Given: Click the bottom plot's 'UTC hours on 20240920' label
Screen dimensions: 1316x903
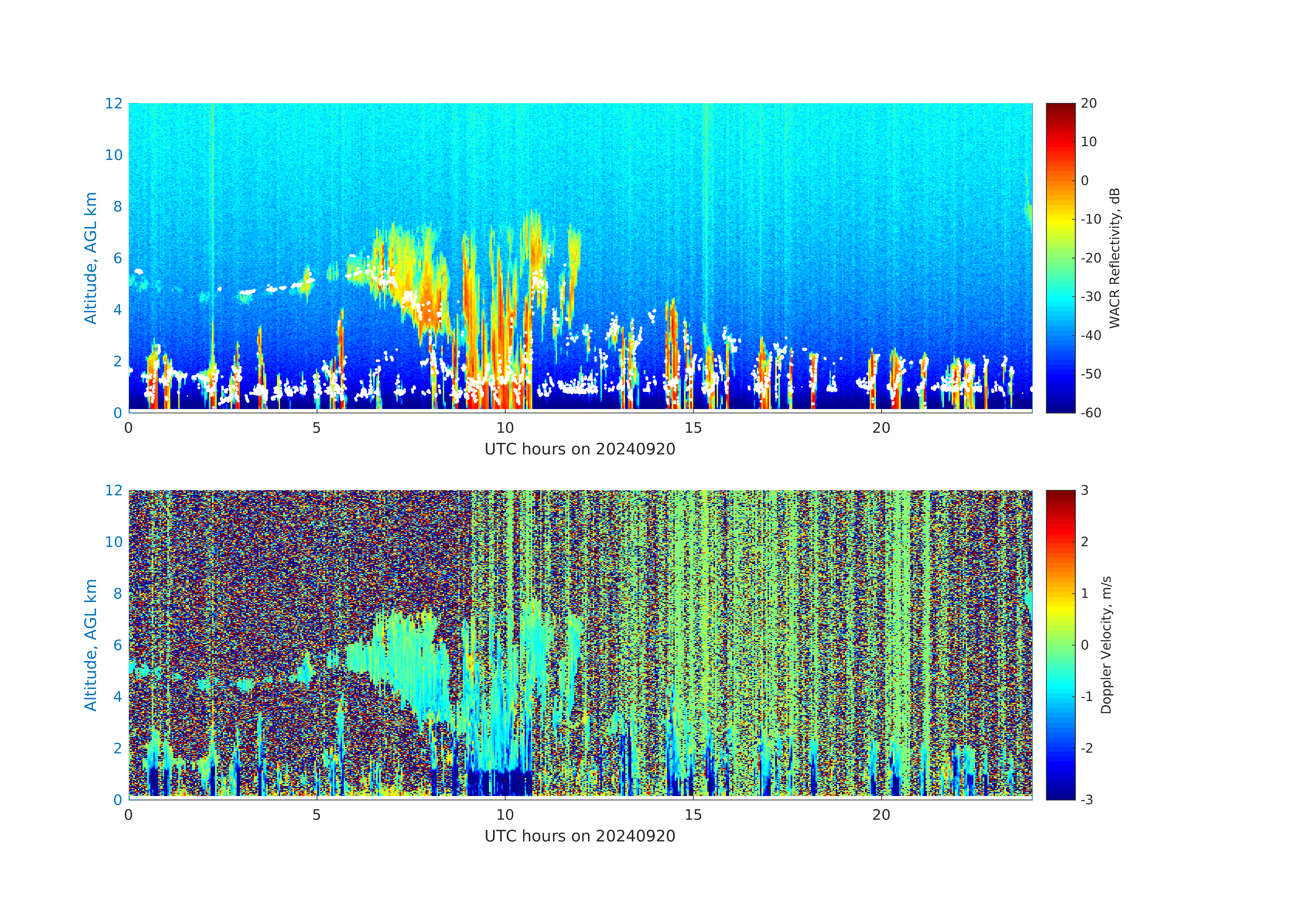Looking at the screenshot, I should click(x=580, y=836).
